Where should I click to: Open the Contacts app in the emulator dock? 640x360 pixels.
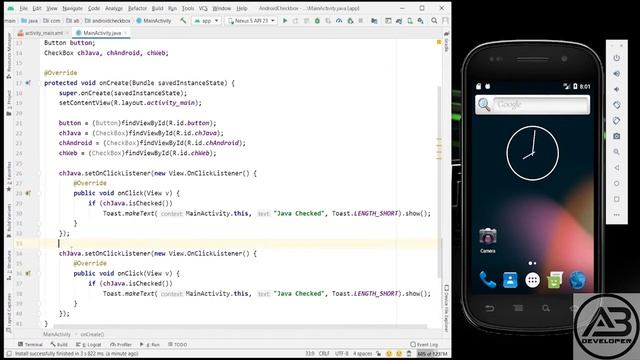(x=510, y=280)
